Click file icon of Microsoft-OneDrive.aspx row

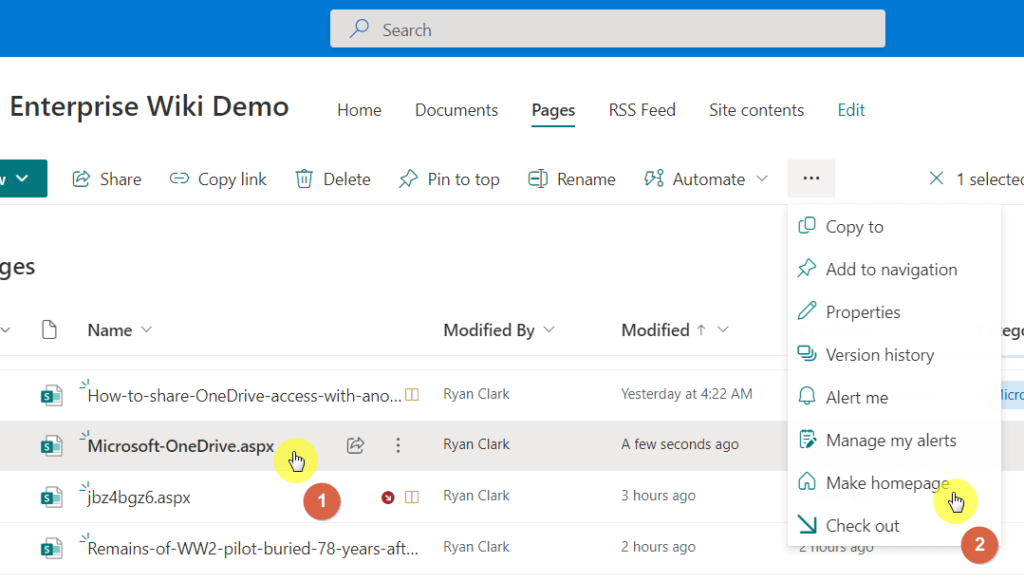pyautogui.click(x=51, y=445)
